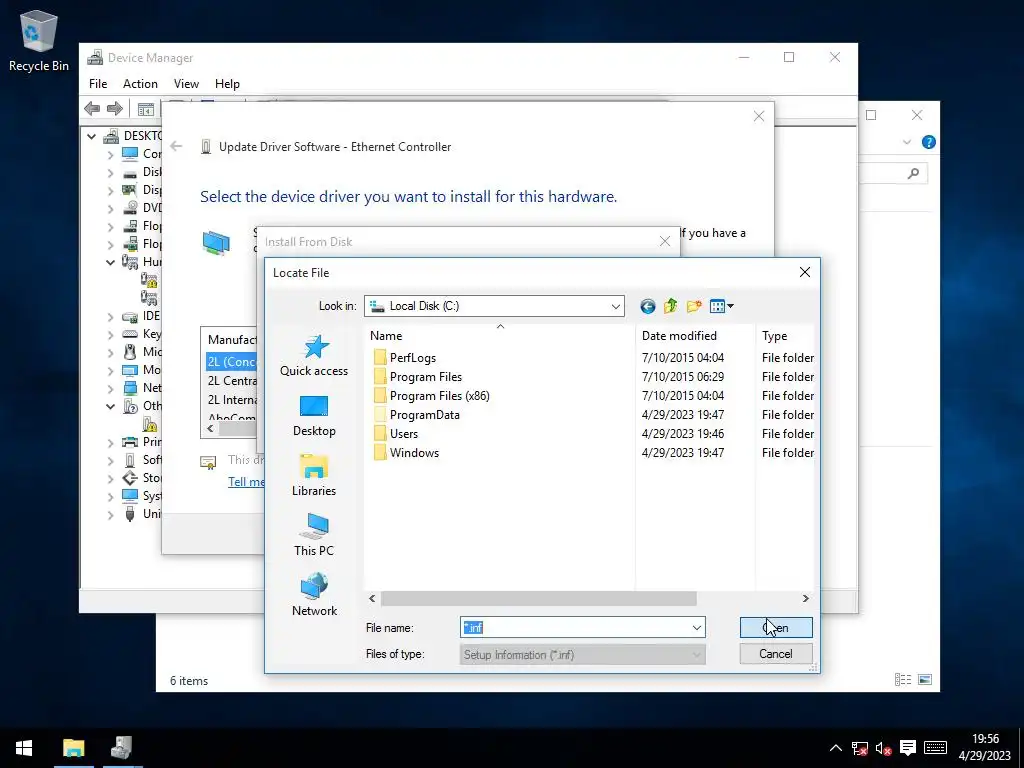Expand the Keyboards node in Device Manager tree
Screen dimensions: 1024x768
click(x=110, y=334)
